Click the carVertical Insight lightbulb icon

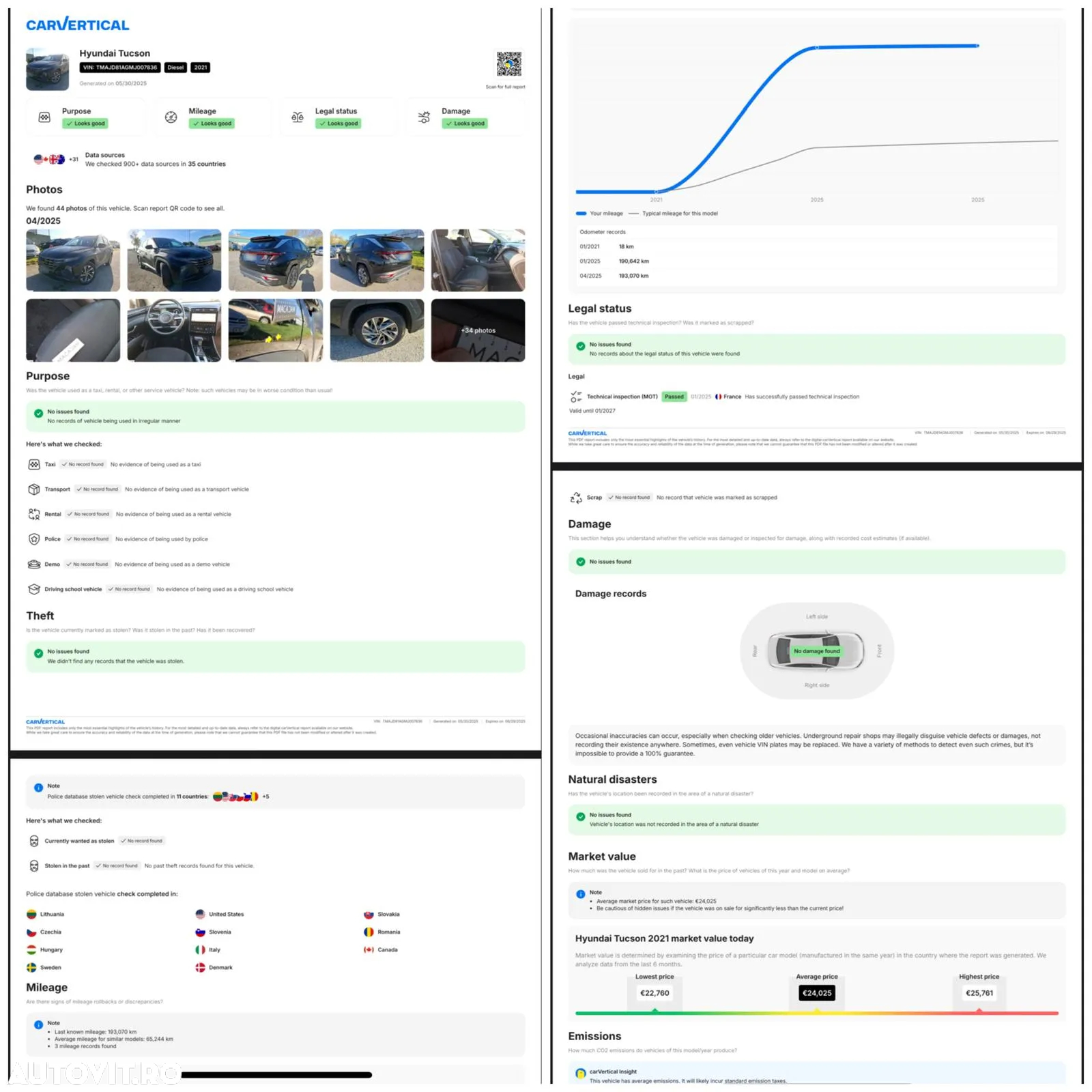coord(580,1074)
